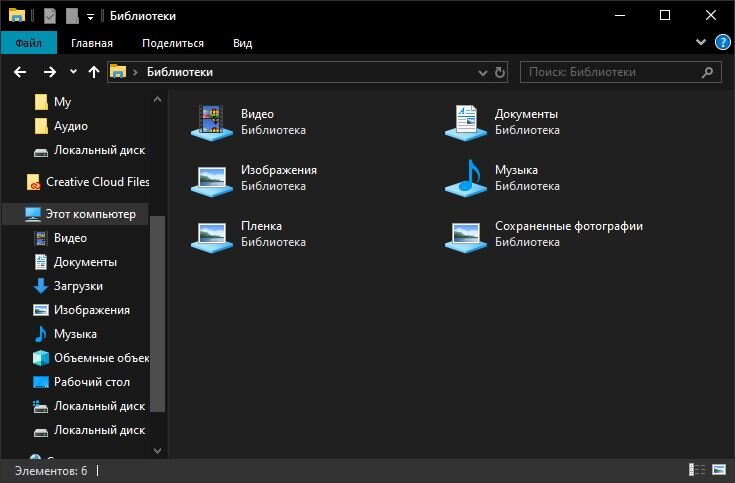Go up one folder level arrow
Screen dimensions: 735x483
(94, 72)
